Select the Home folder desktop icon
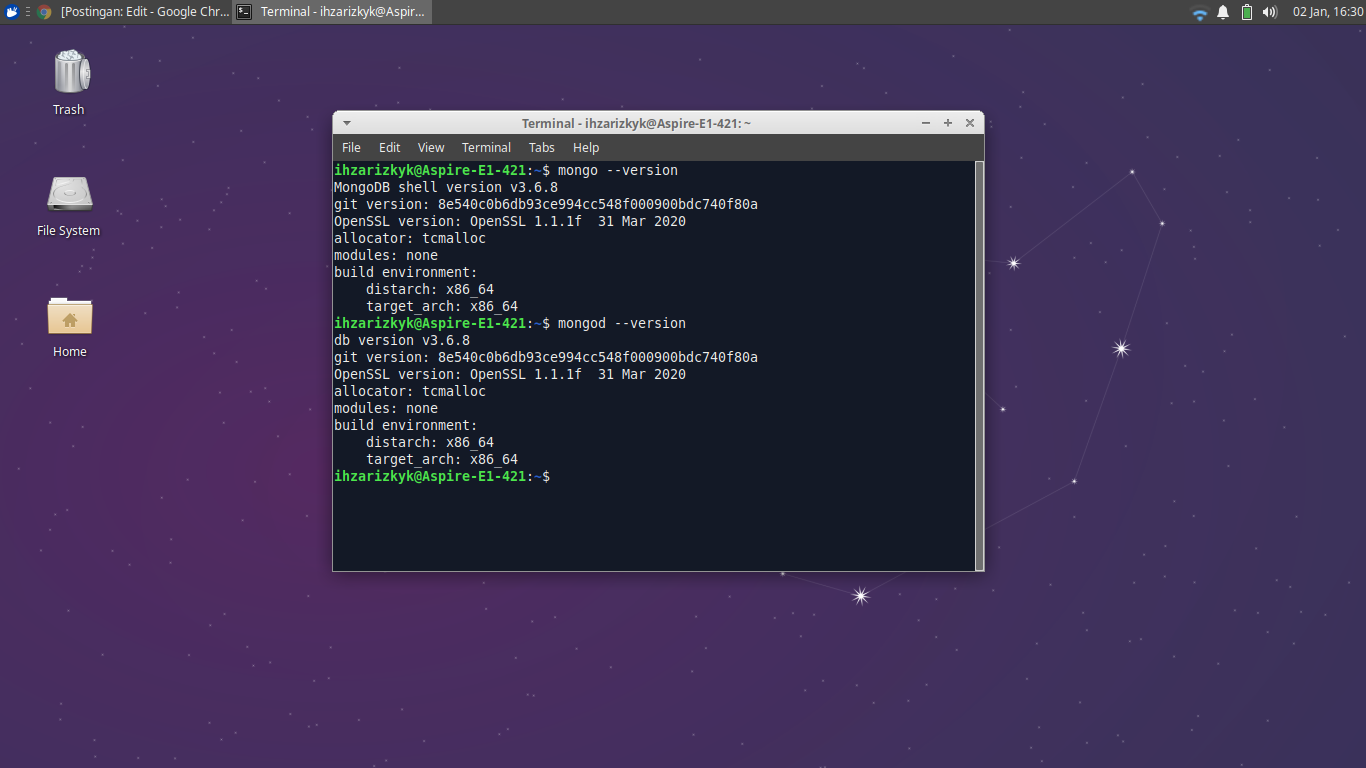The height and width of the screenshot is (768, 1366). coord(69,326)
